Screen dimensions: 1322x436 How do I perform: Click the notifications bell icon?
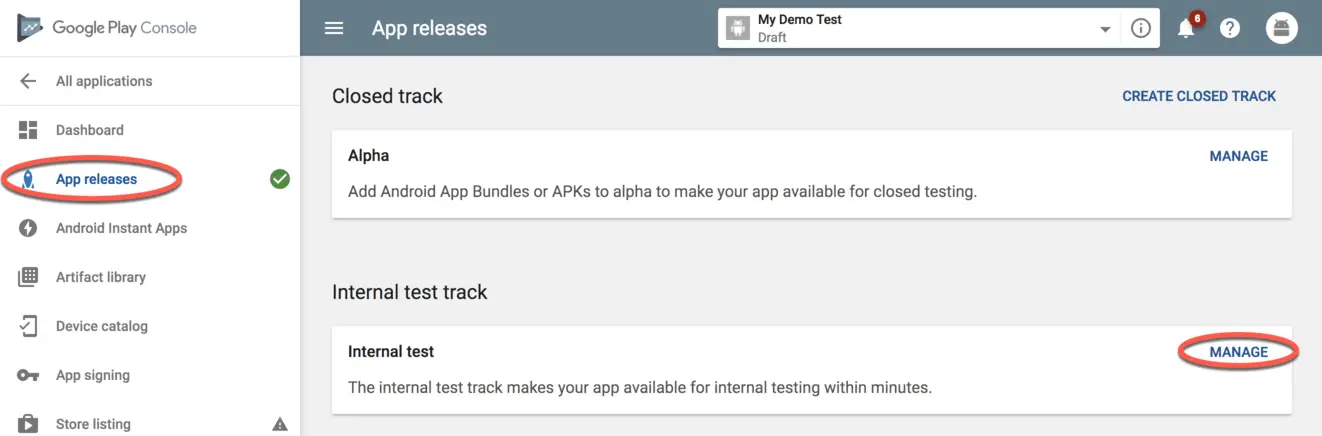tap(1186, 28)
